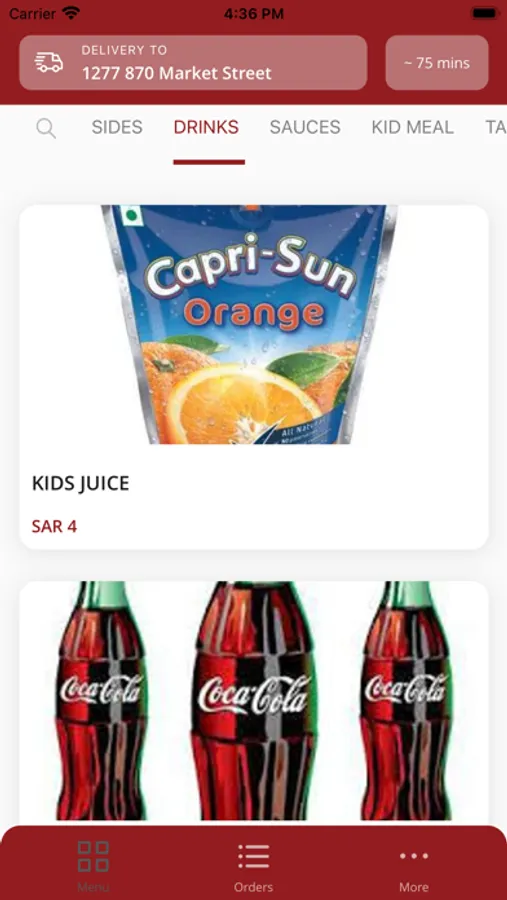Tap the search magnifier icon
This screenshot has width=507, height=900.
46,128
